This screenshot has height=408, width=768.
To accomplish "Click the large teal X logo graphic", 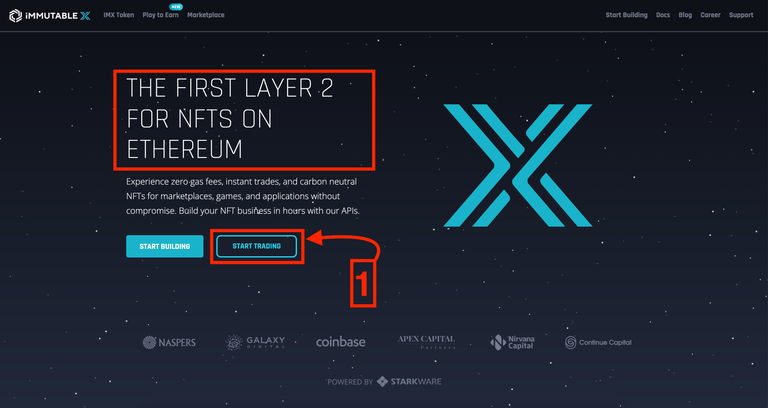I will (x=518, y=165).
